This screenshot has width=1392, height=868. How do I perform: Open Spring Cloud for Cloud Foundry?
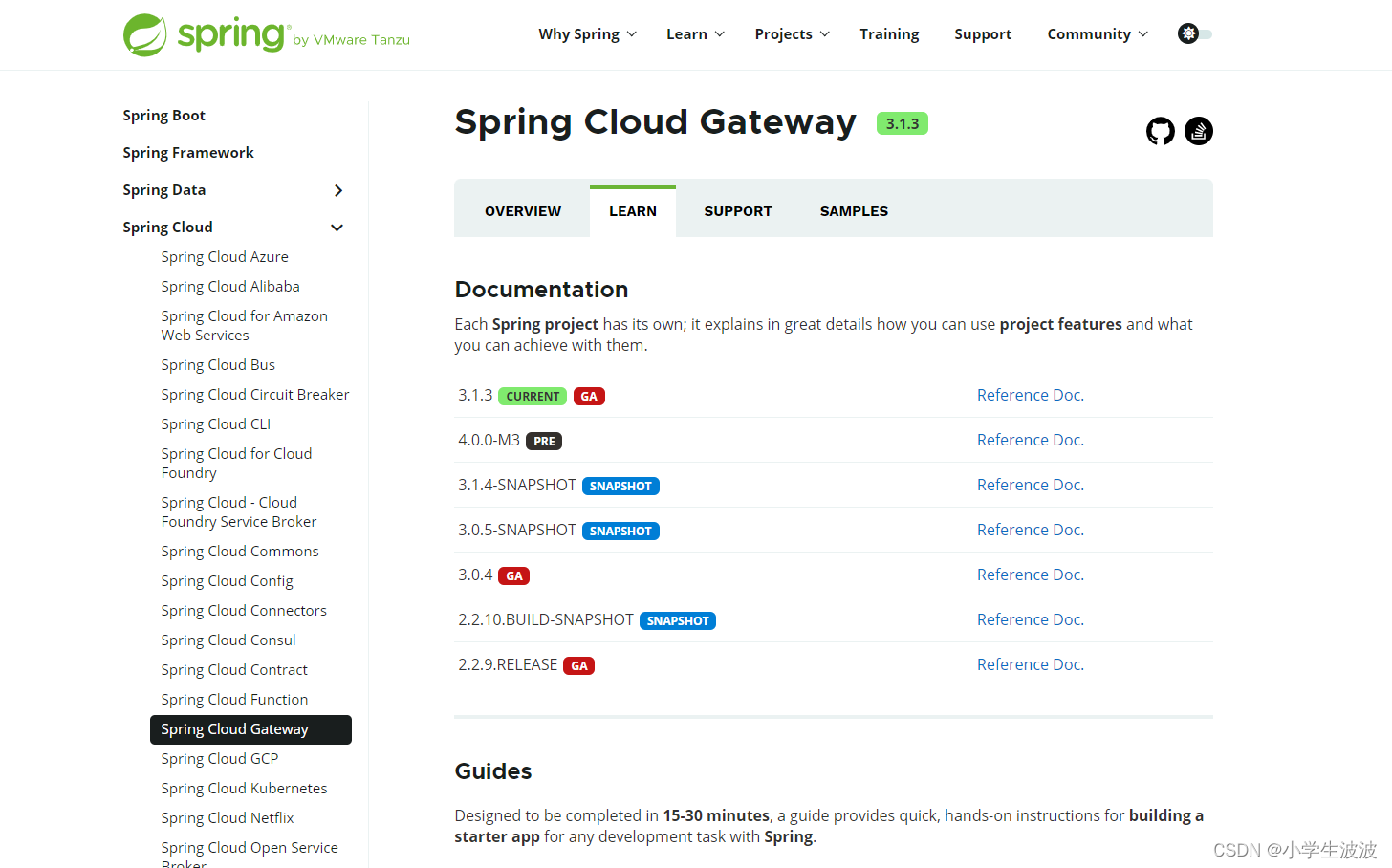click(236, 464)
